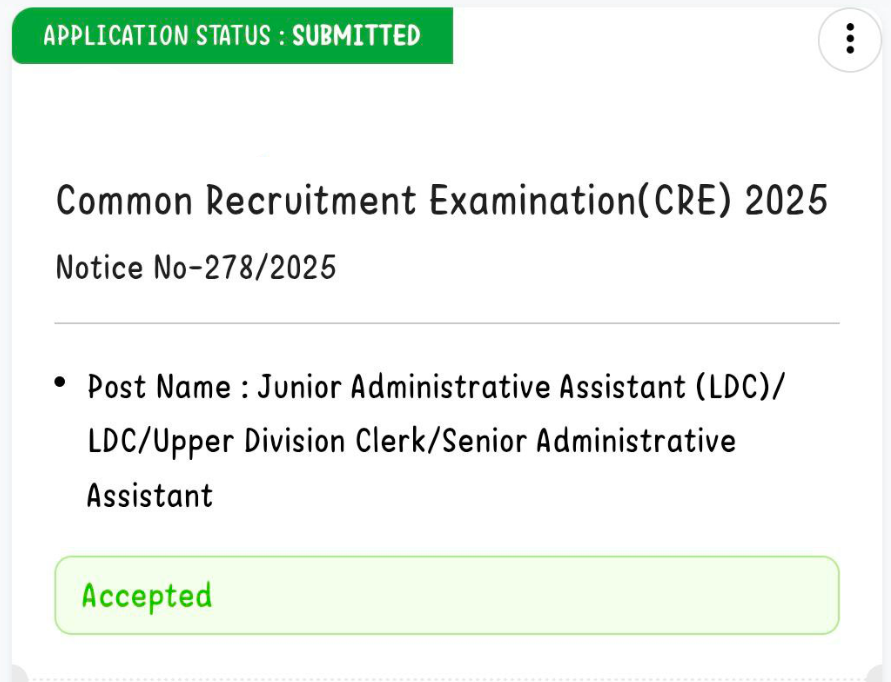Image resolution: width=891 pixels, height=682 pixels.
Task: Click the dotted separator at the card bottom
Action: tap(447, 679)
